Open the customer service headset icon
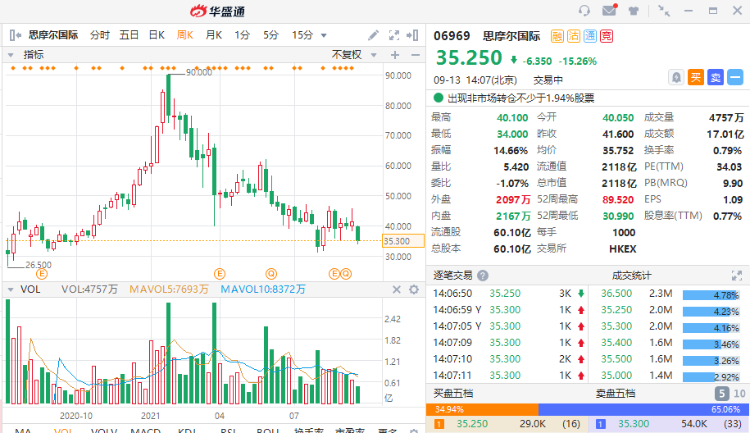Image resolution: width=750 pixels, height=433 pixels. click(x=584, y=11)
